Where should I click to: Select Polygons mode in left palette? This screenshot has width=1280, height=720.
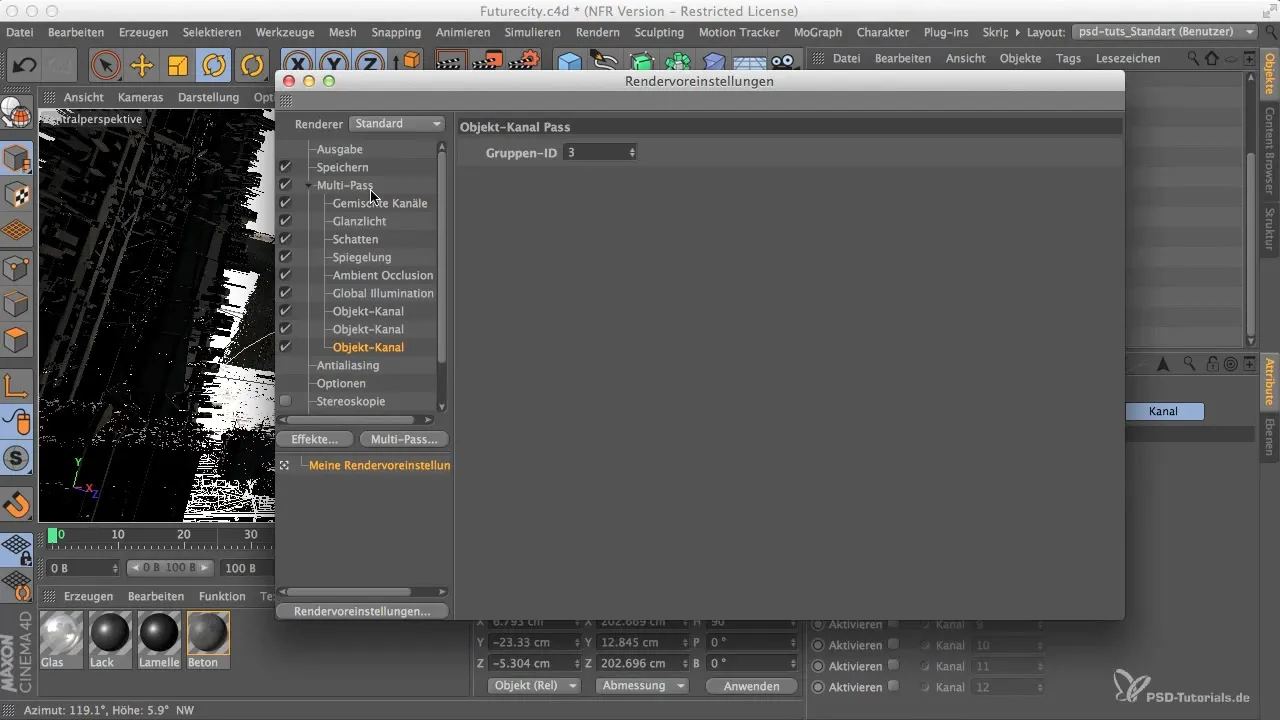pos(17,340)
